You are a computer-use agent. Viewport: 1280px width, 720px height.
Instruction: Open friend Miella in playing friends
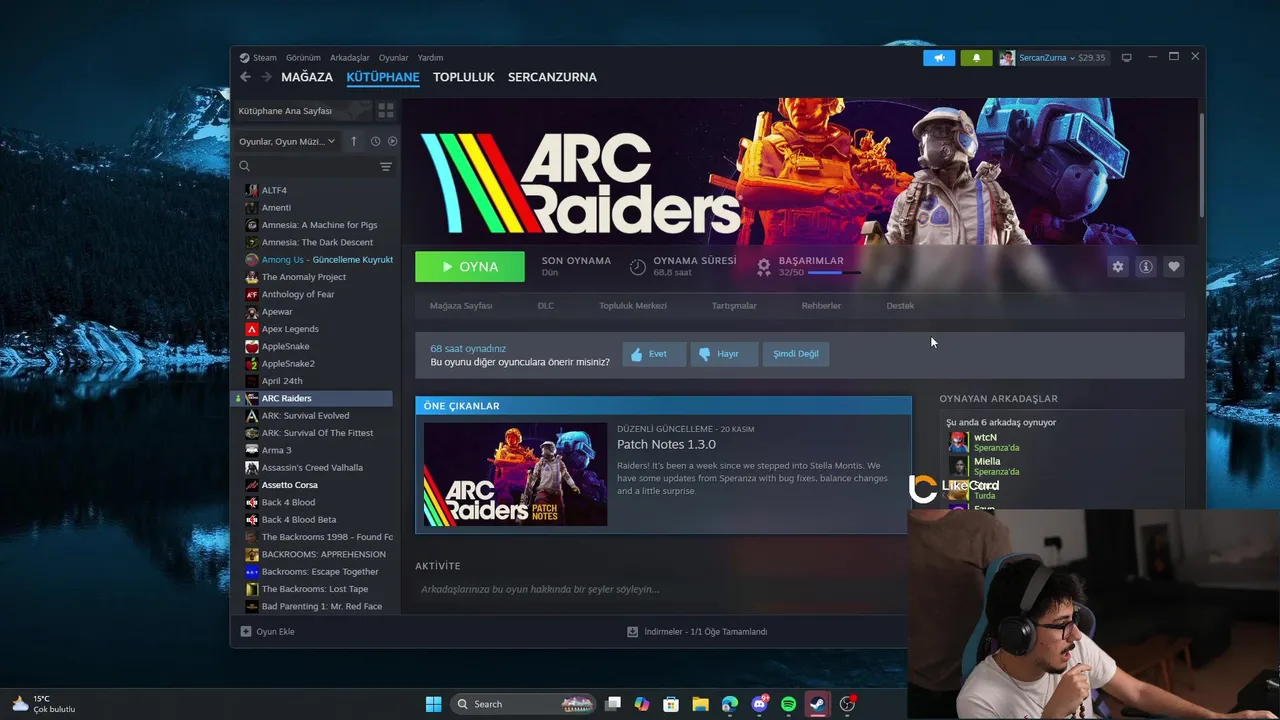pos(985,466)
